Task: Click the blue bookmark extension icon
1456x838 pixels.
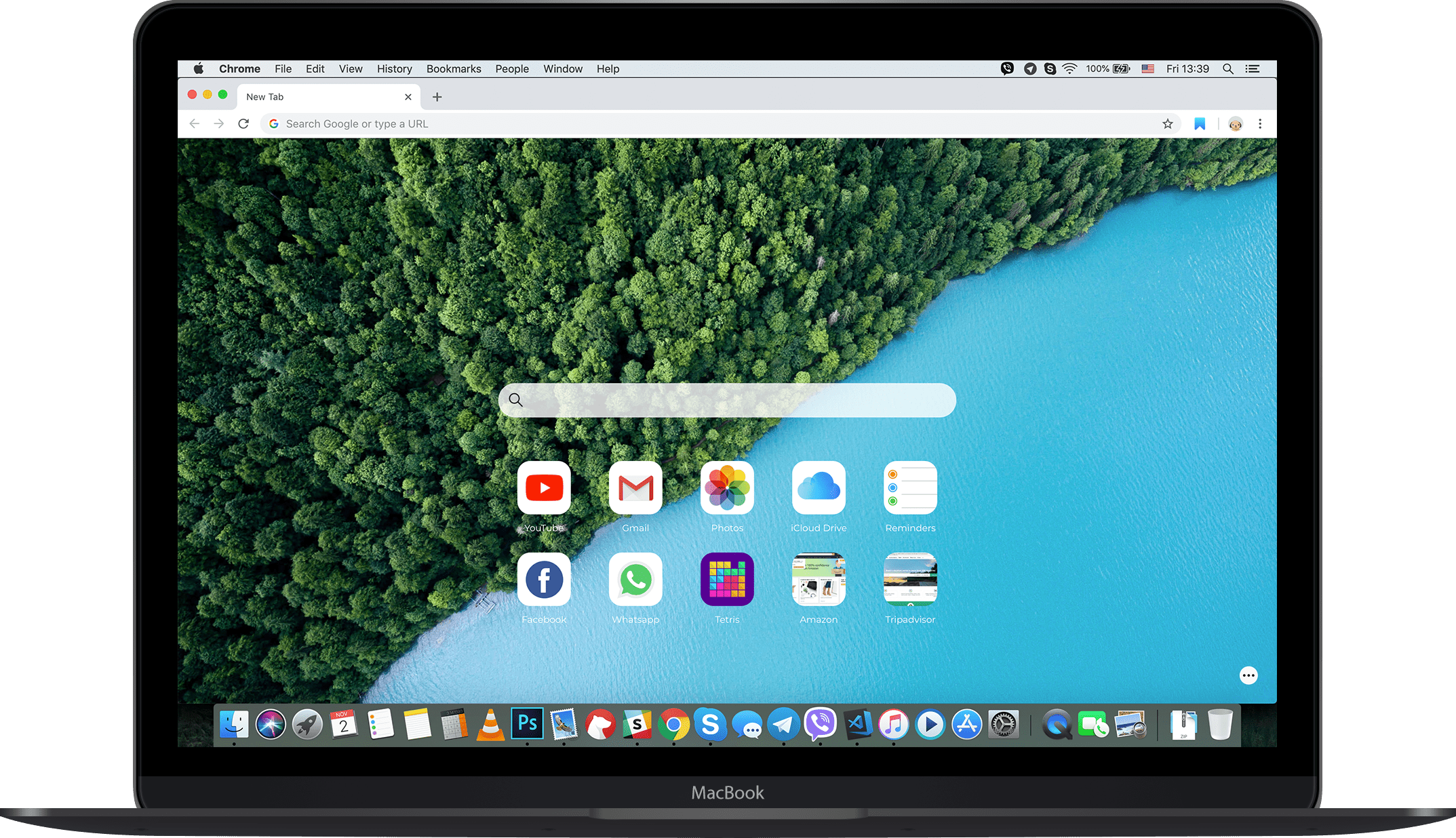Action: (x=1200, y=124)
